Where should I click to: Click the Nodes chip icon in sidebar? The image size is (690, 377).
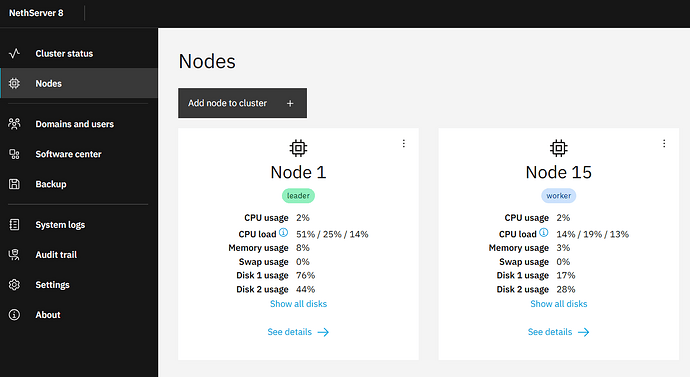(14, 83)
